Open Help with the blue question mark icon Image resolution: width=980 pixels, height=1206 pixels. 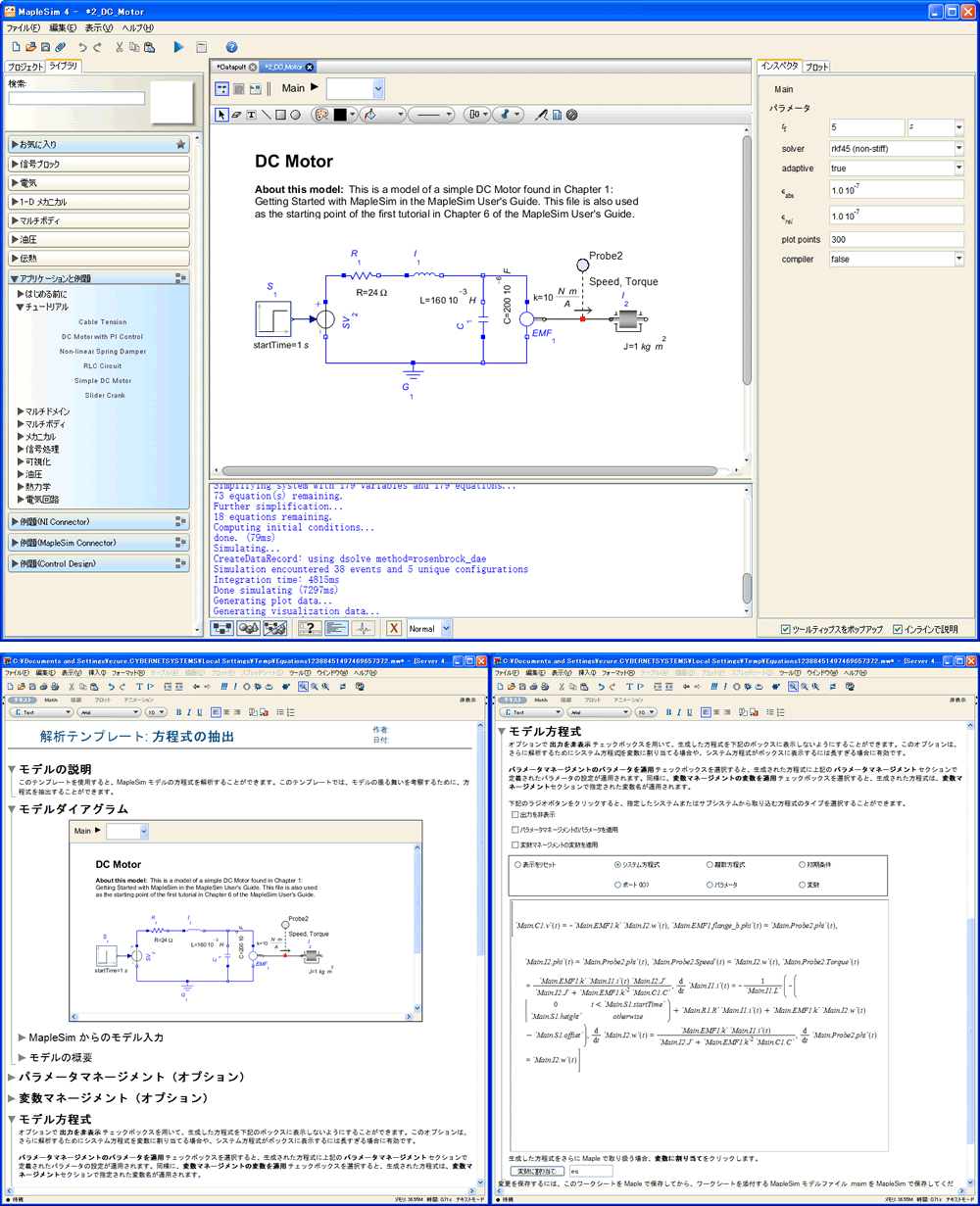[x=231, y=46]
